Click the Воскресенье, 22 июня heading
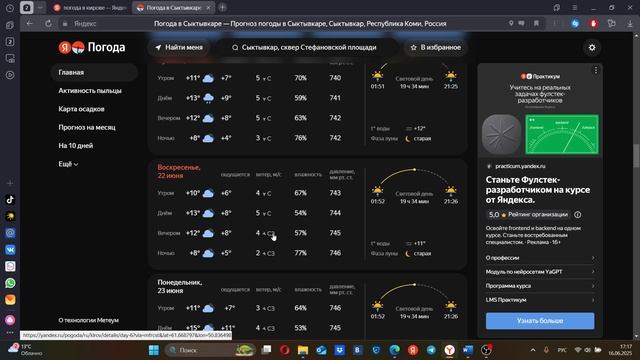This screenshot has height=360, width=640. [x=179, y=171]
